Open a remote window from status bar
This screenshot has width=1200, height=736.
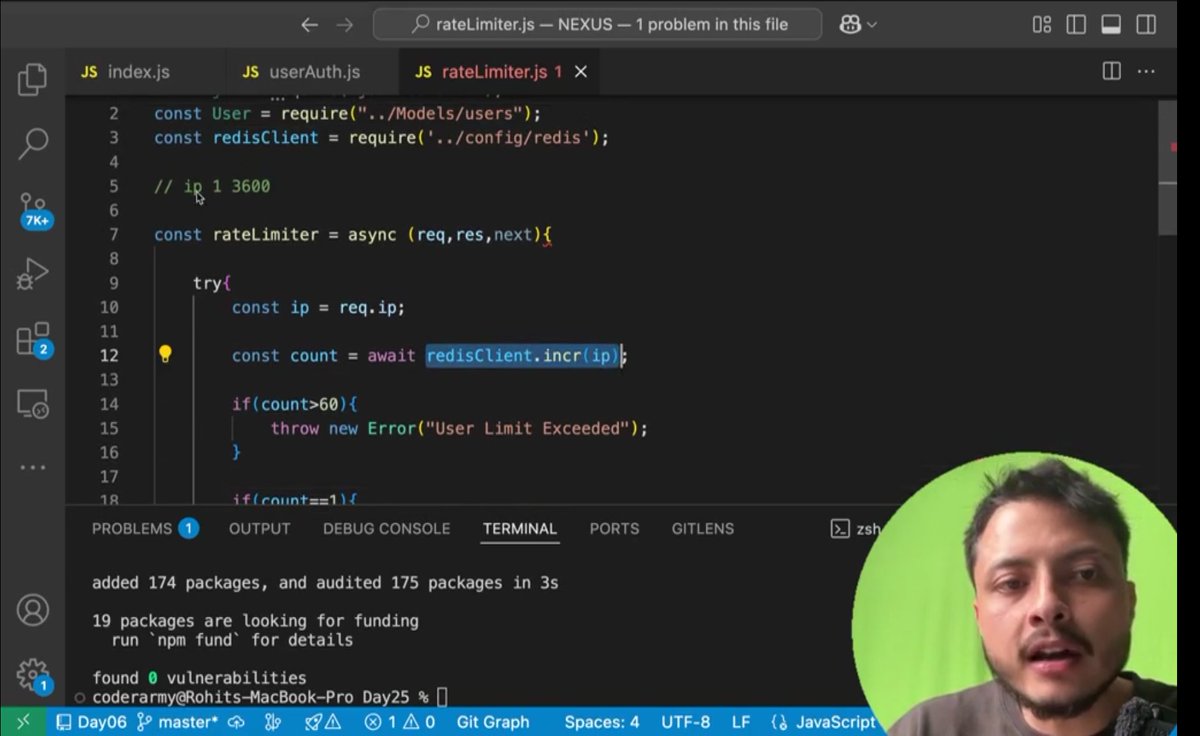22,722
